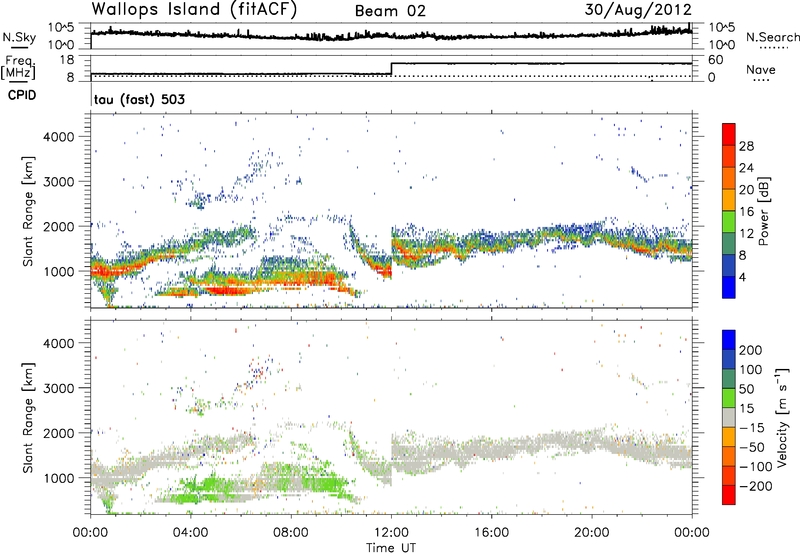Image resolution: width=800 pixels, height=554 pixels.
Task: Click the power scale value 16
Action: click(x=746, y=212)
